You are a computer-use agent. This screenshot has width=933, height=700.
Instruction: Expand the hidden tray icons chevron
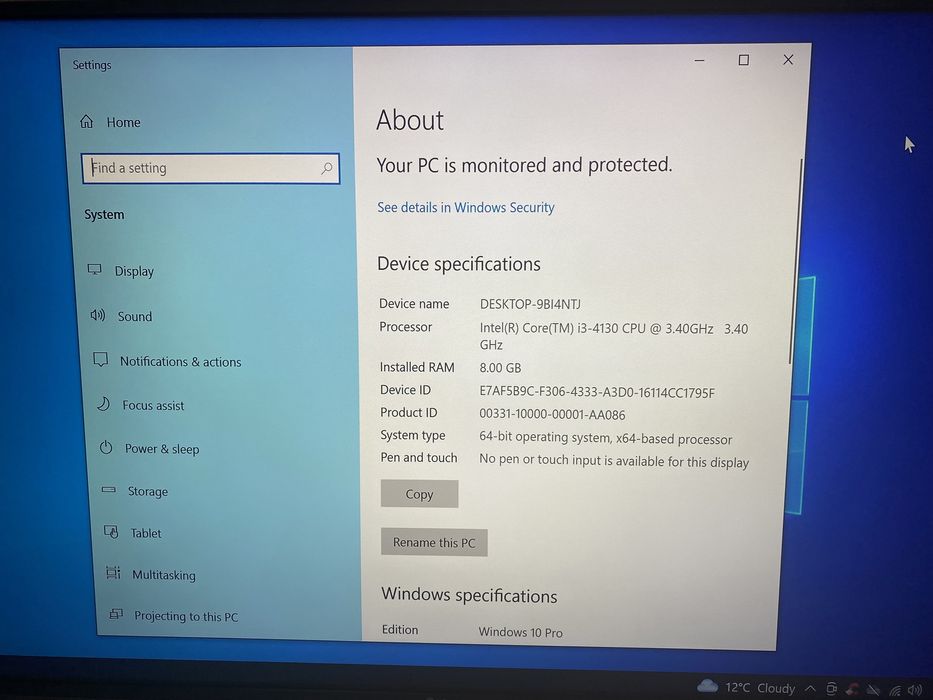point(810,689)
